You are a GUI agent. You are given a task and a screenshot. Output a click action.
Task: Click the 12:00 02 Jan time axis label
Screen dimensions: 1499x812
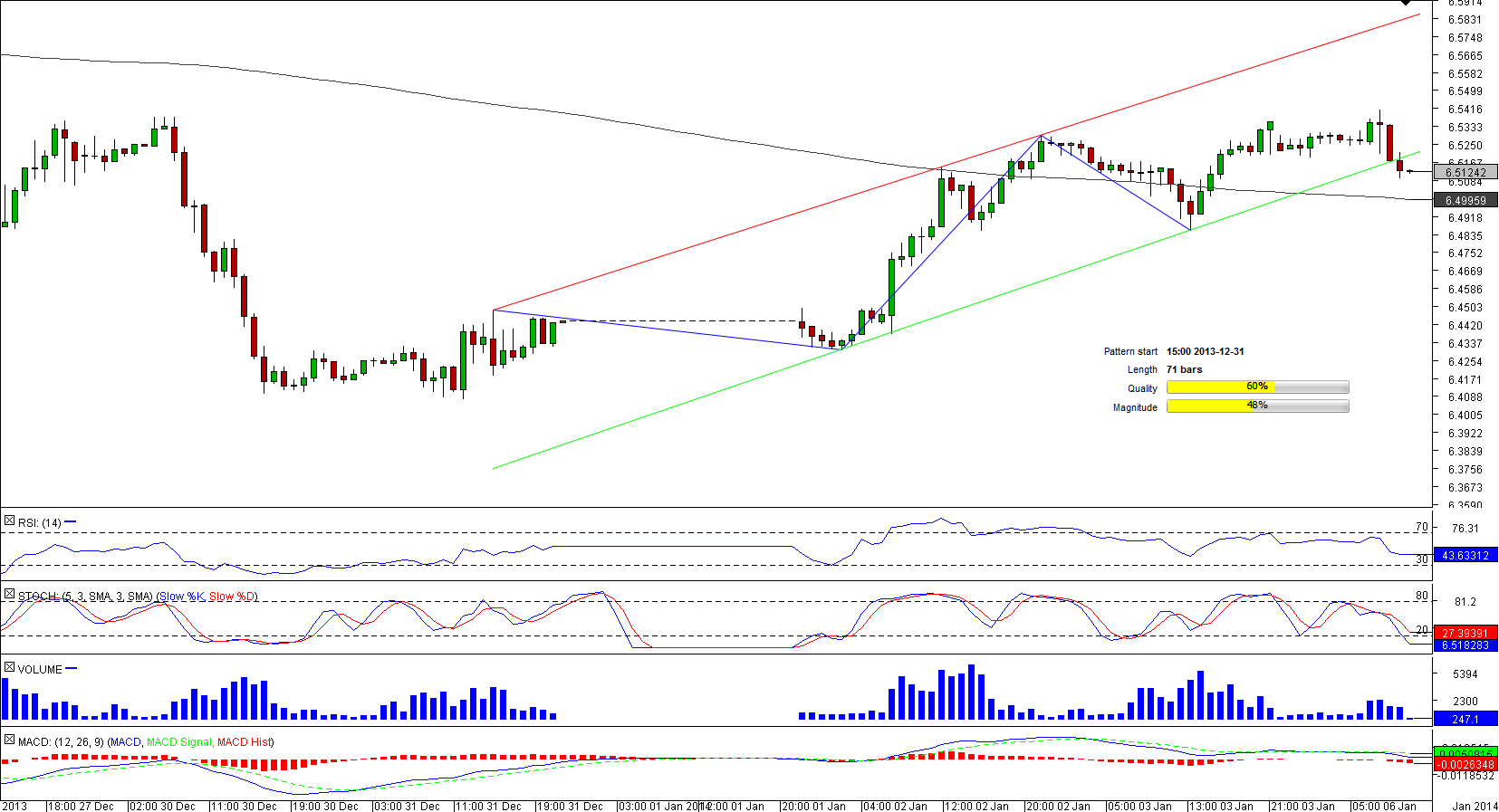(x=976, y=806)
